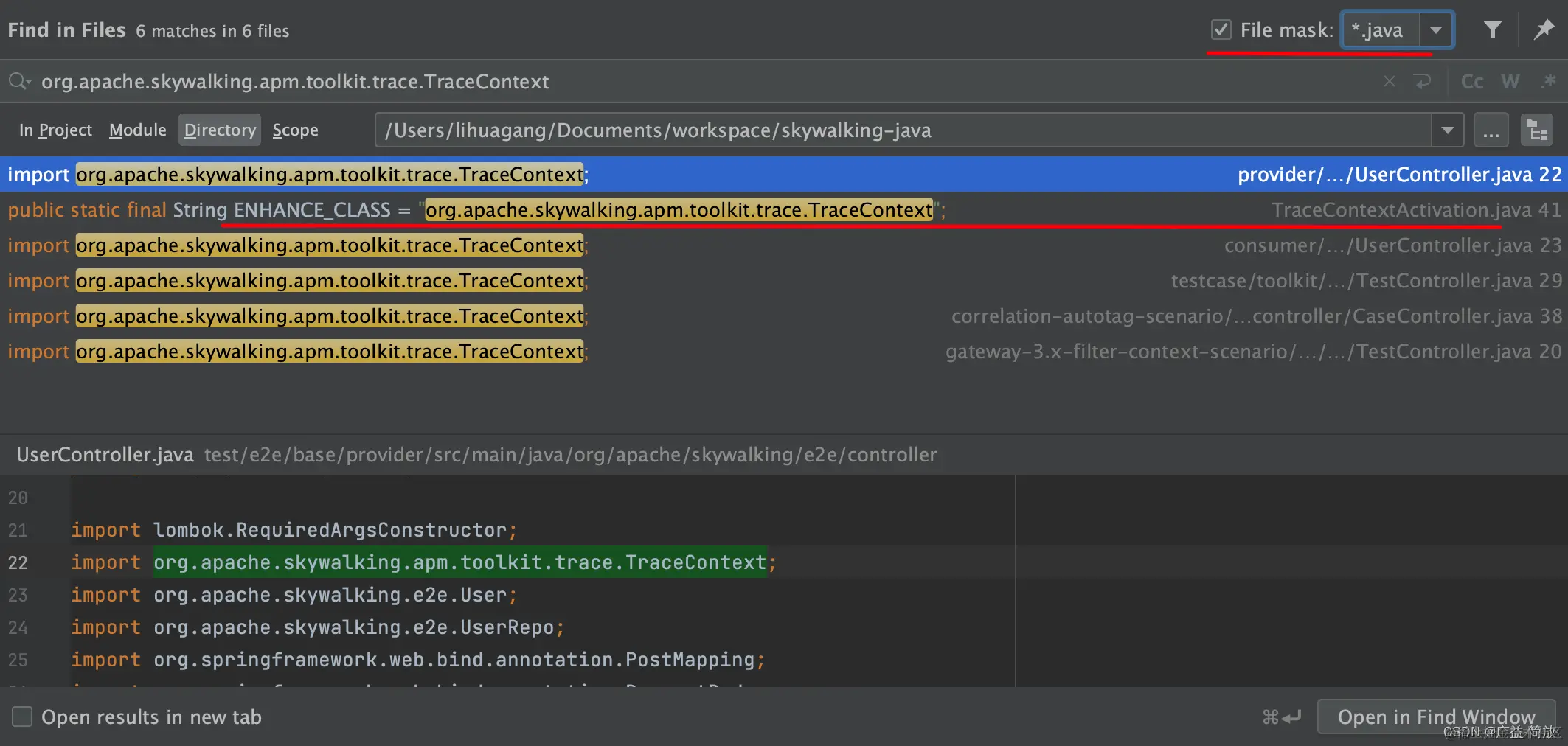
Task: Click preview line importing e2e.UserRepo
Action: tap(317, 627)
